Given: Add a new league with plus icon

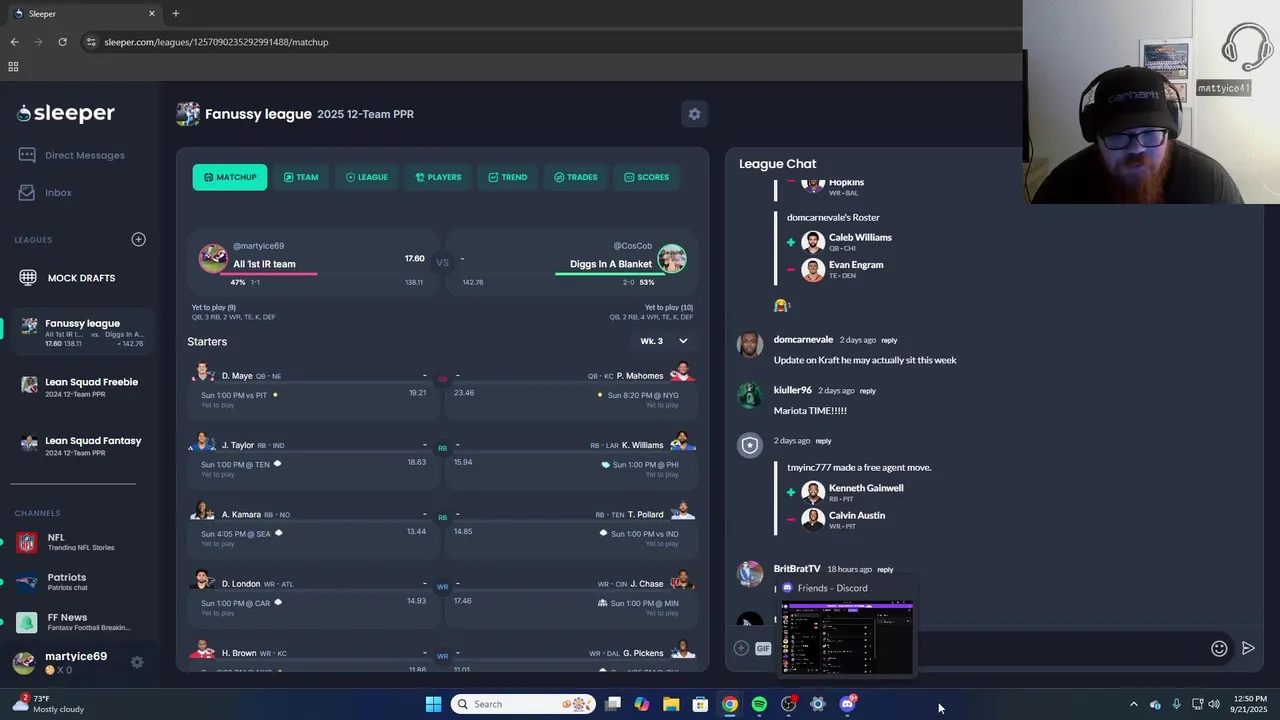Looking at the screenshot, I should [x=138, y=239].
